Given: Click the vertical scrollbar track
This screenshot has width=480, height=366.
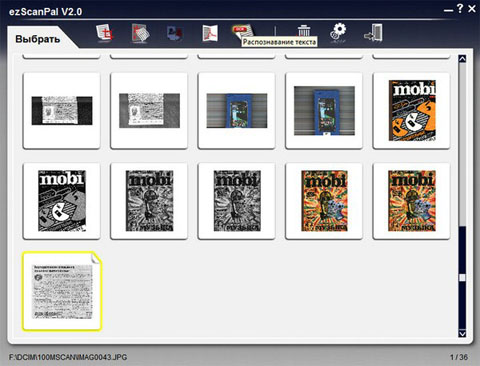Looking at the screenshot, I should pyautogui.click(x=462, y=196).
